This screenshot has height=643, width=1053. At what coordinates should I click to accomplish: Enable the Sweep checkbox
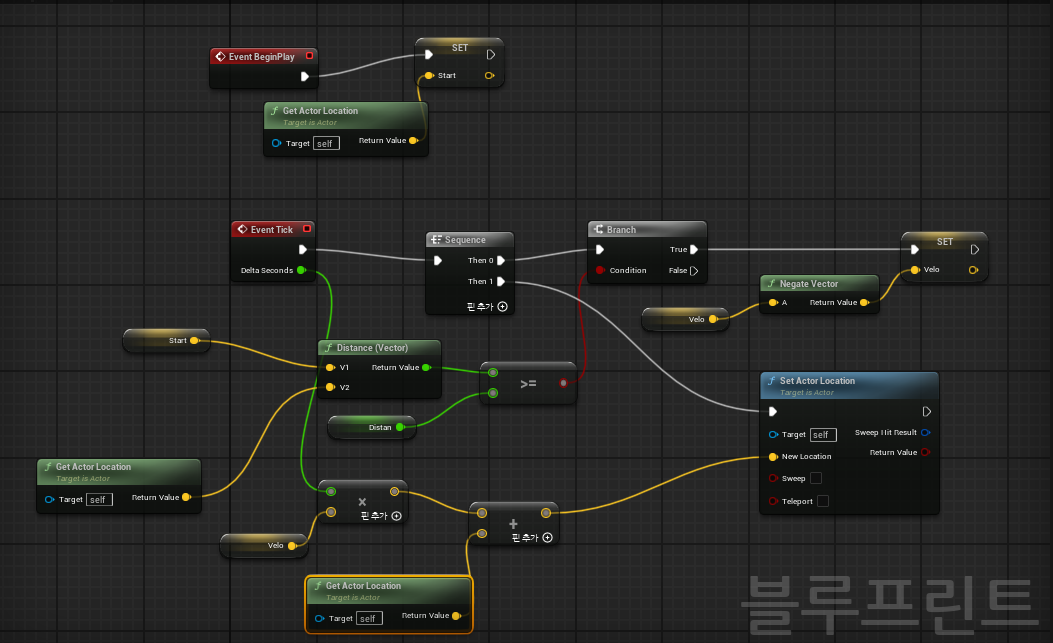pyautogui.click(x=816, y=478)
